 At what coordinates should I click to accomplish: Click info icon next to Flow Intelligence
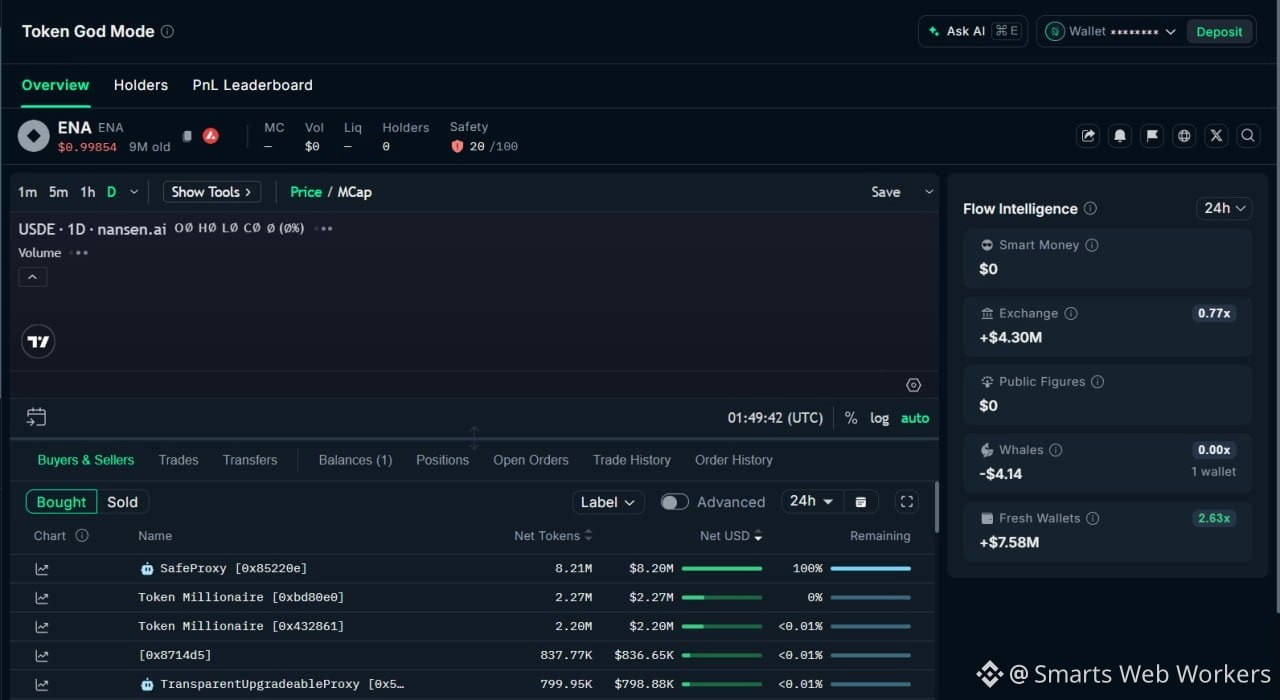click(1090, 209)
